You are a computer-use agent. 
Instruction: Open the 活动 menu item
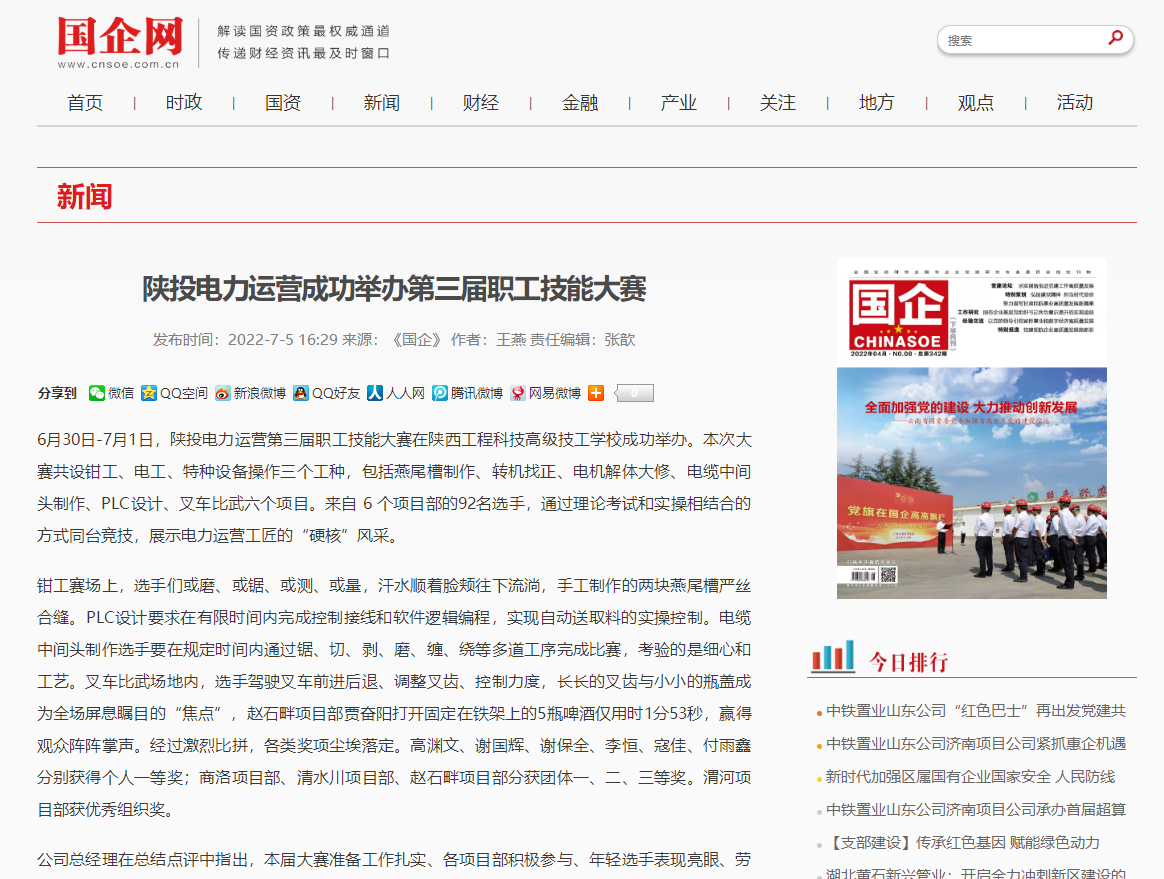click(x=1075, y=103)
